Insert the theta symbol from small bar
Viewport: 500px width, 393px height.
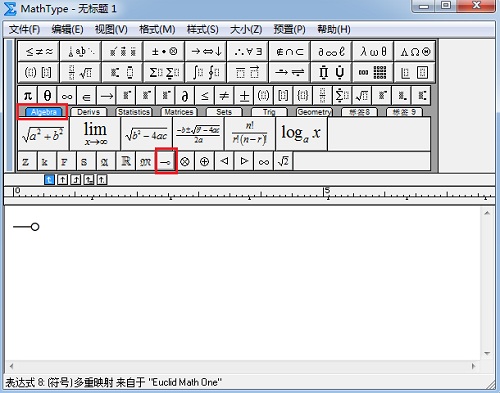(x=47, y=96)
